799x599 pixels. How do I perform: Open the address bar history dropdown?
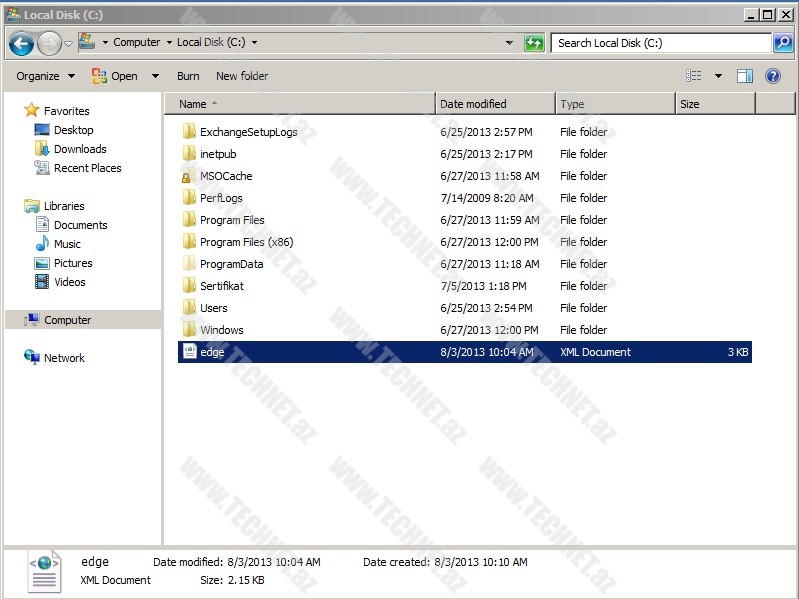(x=509, y=43)
